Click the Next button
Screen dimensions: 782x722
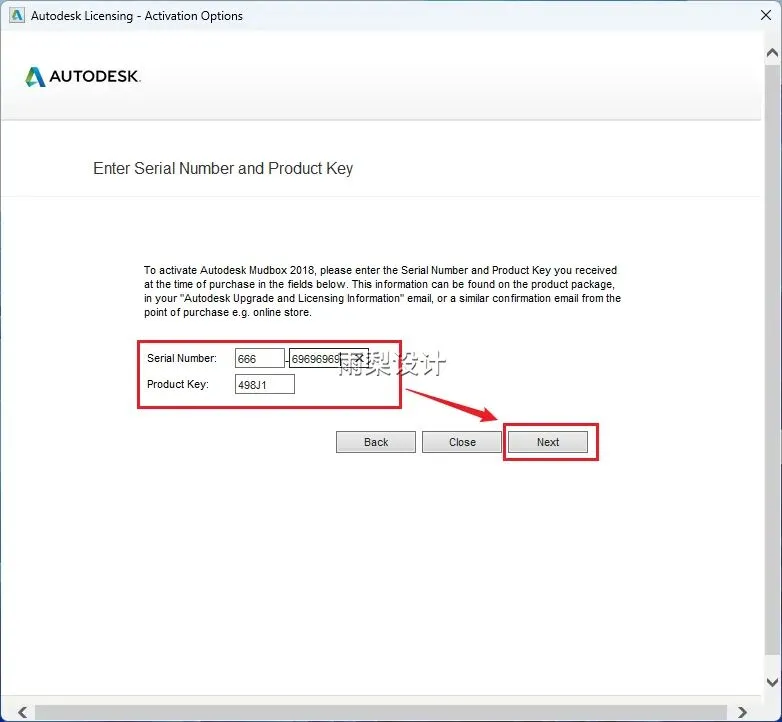click(x=548, y=442)
